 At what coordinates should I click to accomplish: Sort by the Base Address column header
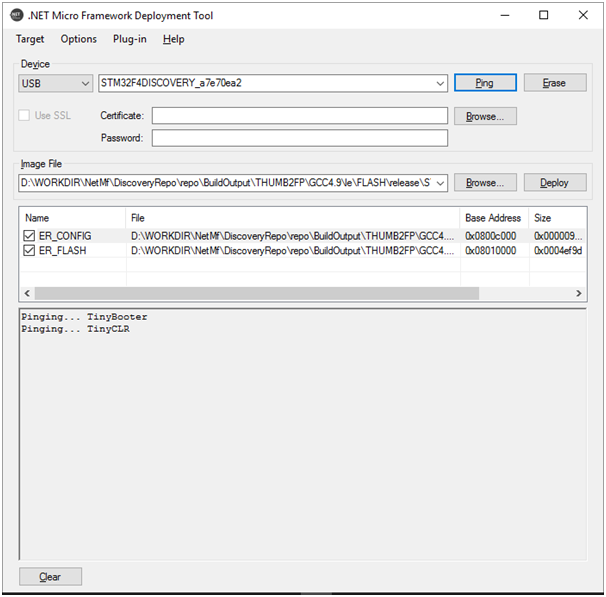pos(494,218)
